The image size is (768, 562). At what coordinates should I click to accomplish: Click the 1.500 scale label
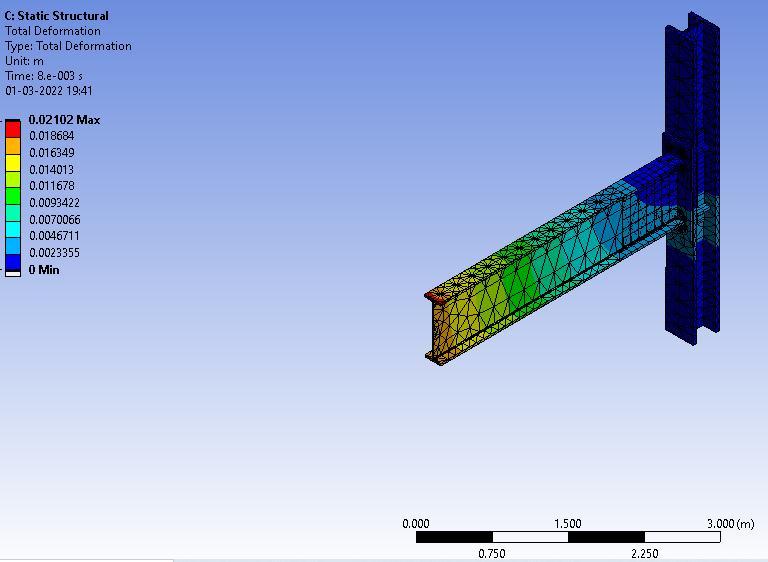[568, 524]
